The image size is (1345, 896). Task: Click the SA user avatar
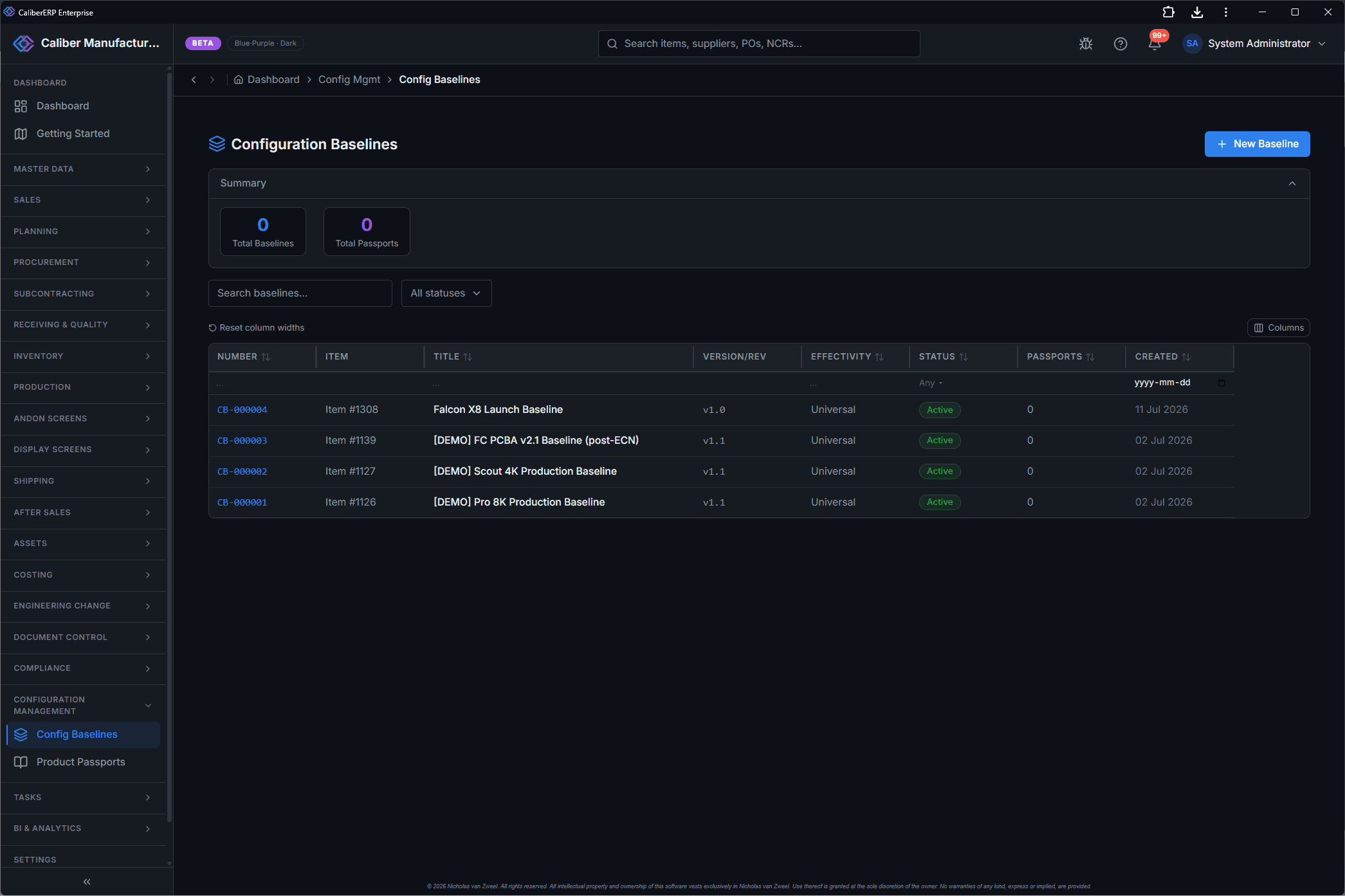click(1192, 44)
